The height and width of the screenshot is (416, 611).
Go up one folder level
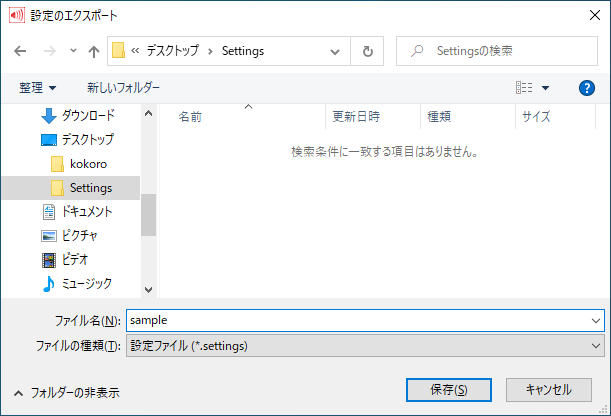(94, 51)
